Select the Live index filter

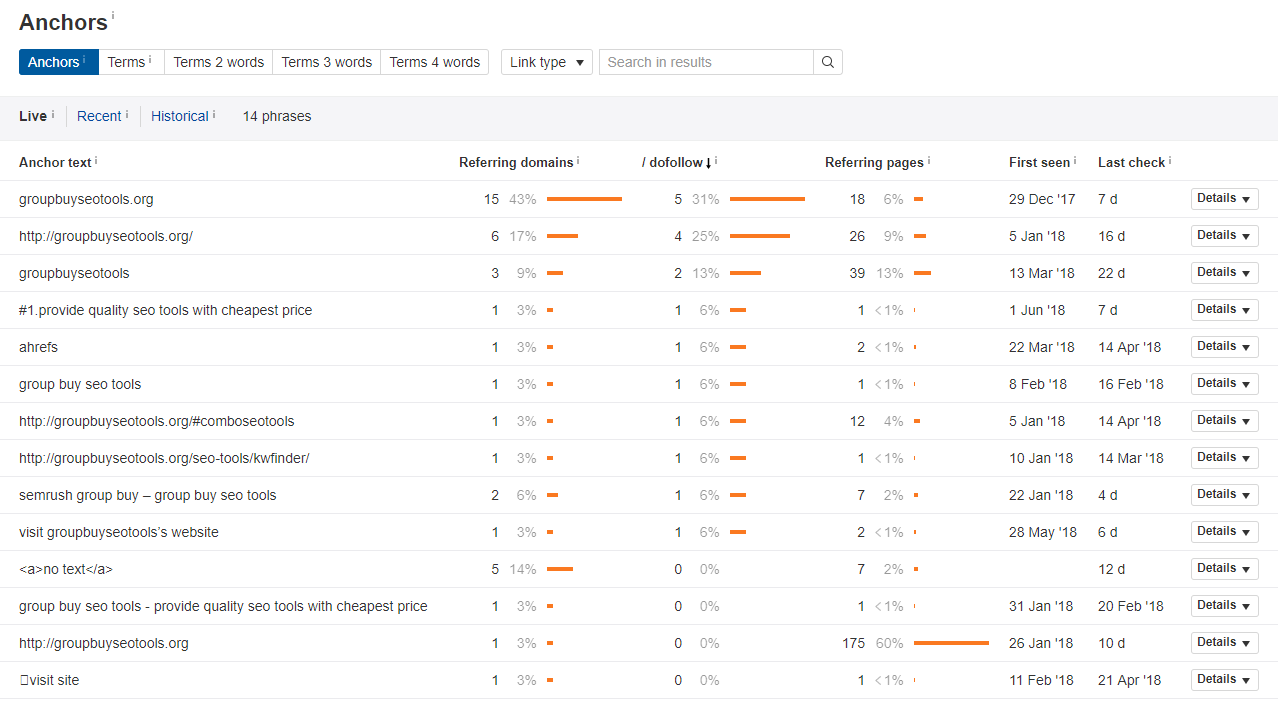coord(33,116)
